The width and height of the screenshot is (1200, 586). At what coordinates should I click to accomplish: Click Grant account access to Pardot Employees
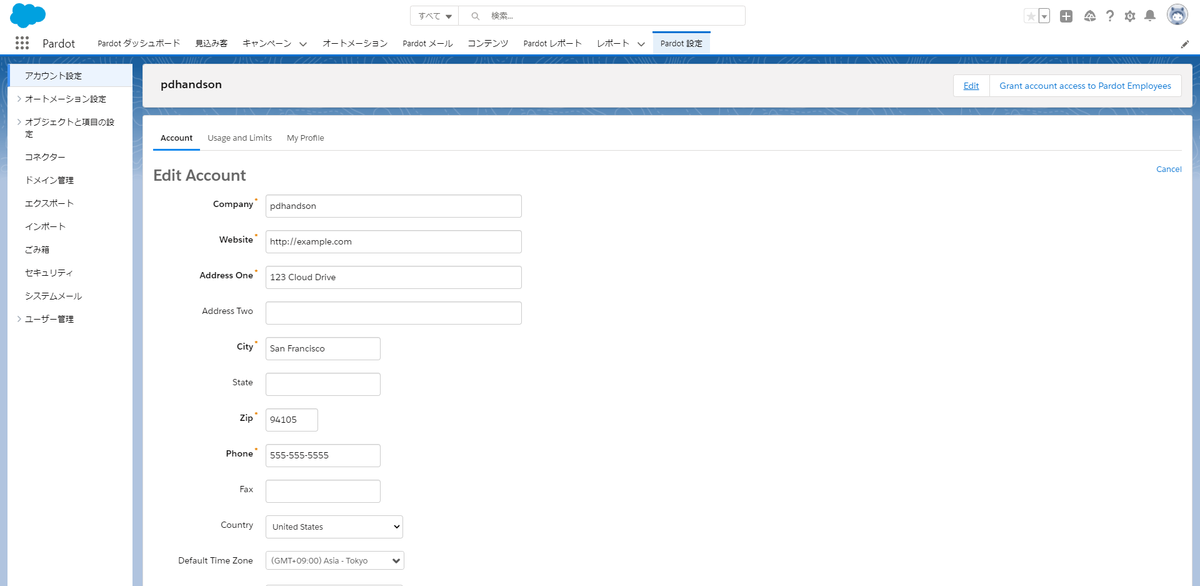tap(1086, 85)
